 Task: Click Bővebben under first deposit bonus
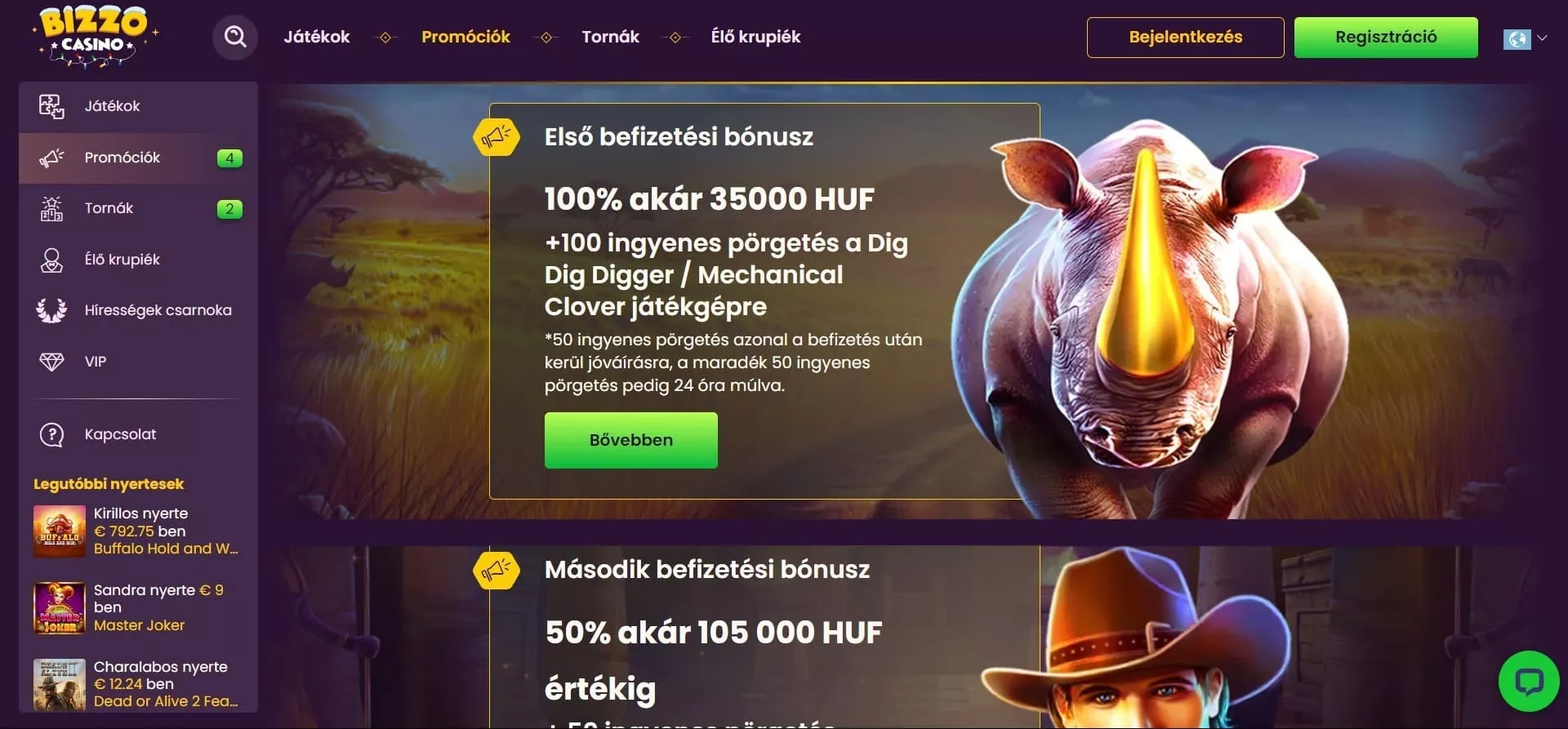[631, 440]
